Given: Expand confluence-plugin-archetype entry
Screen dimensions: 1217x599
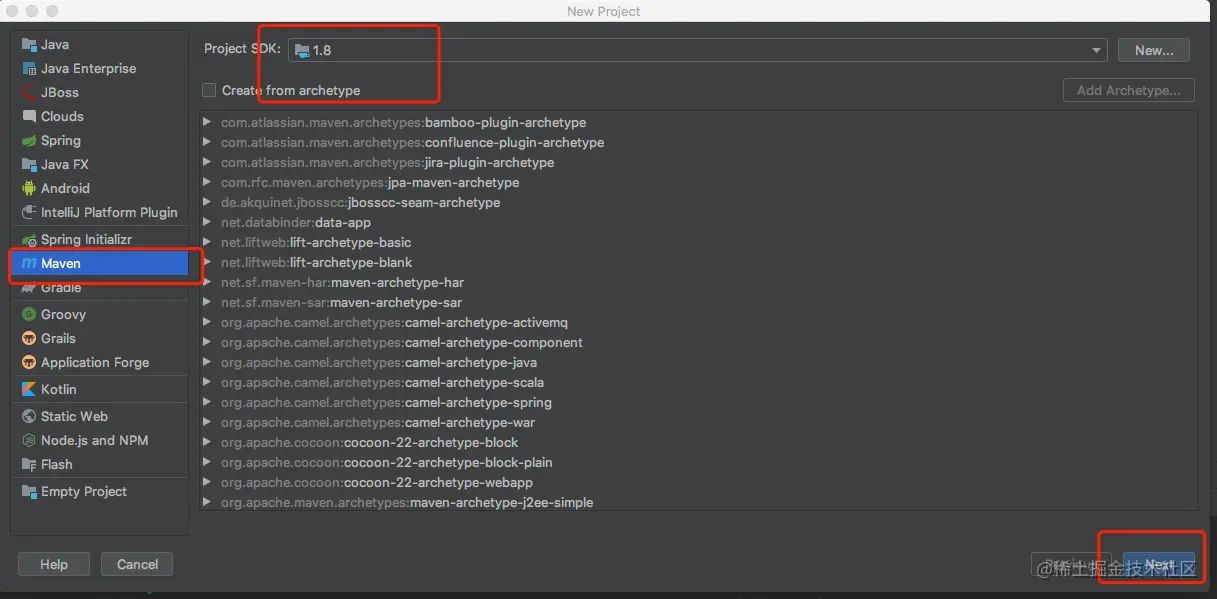Looking at the screenshot, I should coord(207,142).
